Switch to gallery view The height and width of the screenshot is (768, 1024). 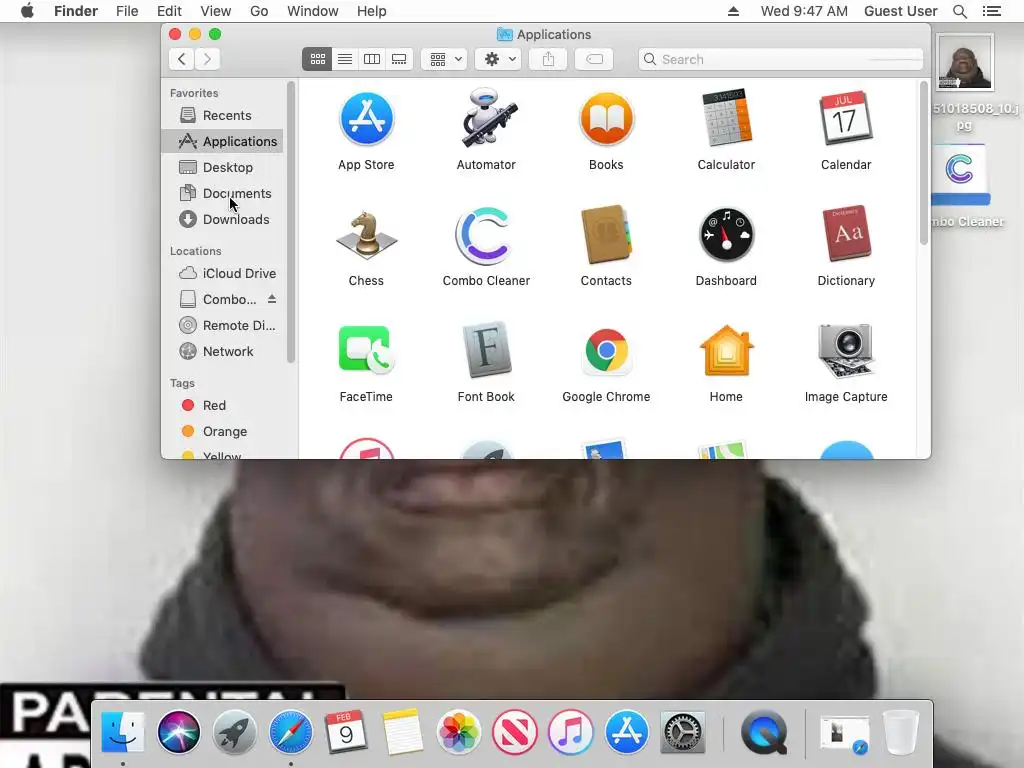pyautogui.click(x=399, y=59)
